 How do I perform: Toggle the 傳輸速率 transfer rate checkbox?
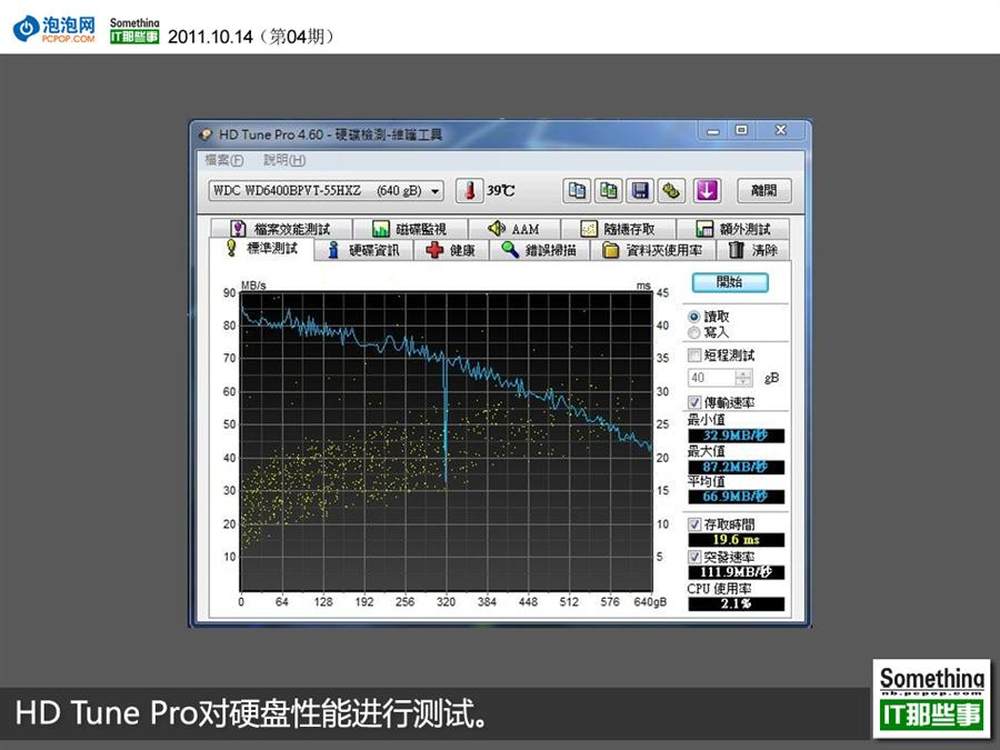695,402
